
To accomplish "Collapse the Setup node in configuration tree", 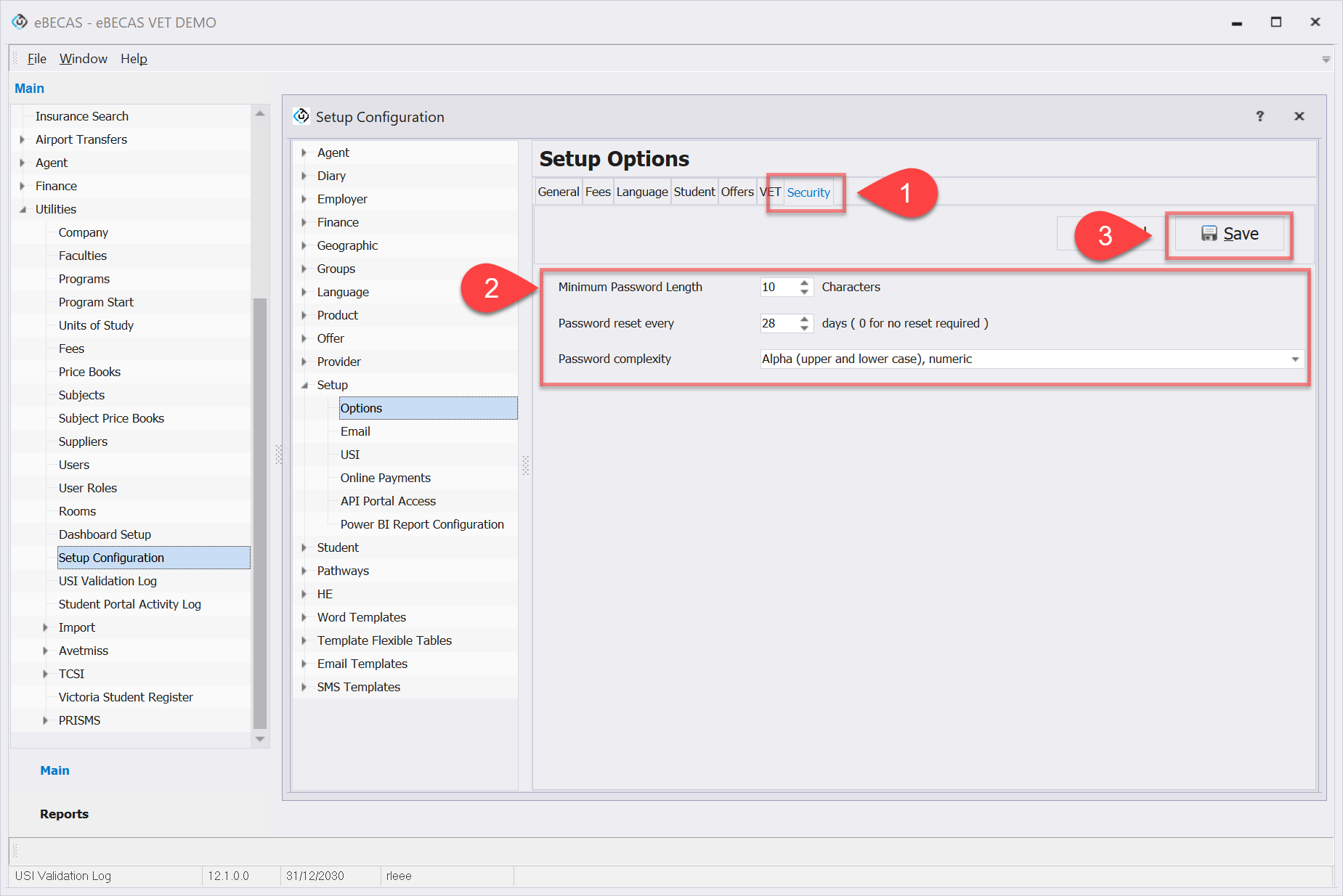I will click(x=304, y=385).
